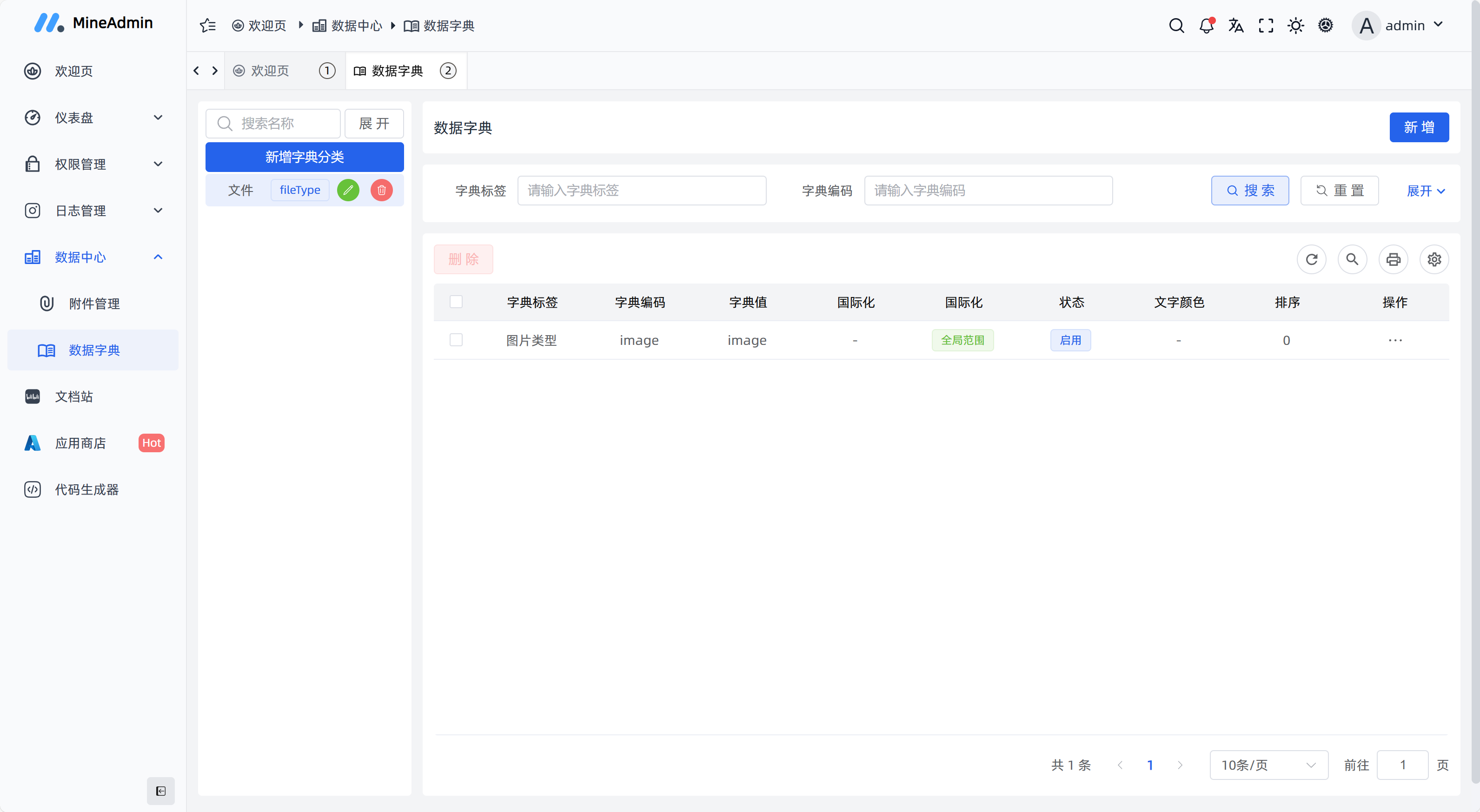The width and height of the screenshot is (1480, 812).
Task: Print the dictionary table
Action: [x=1393, y=259]
